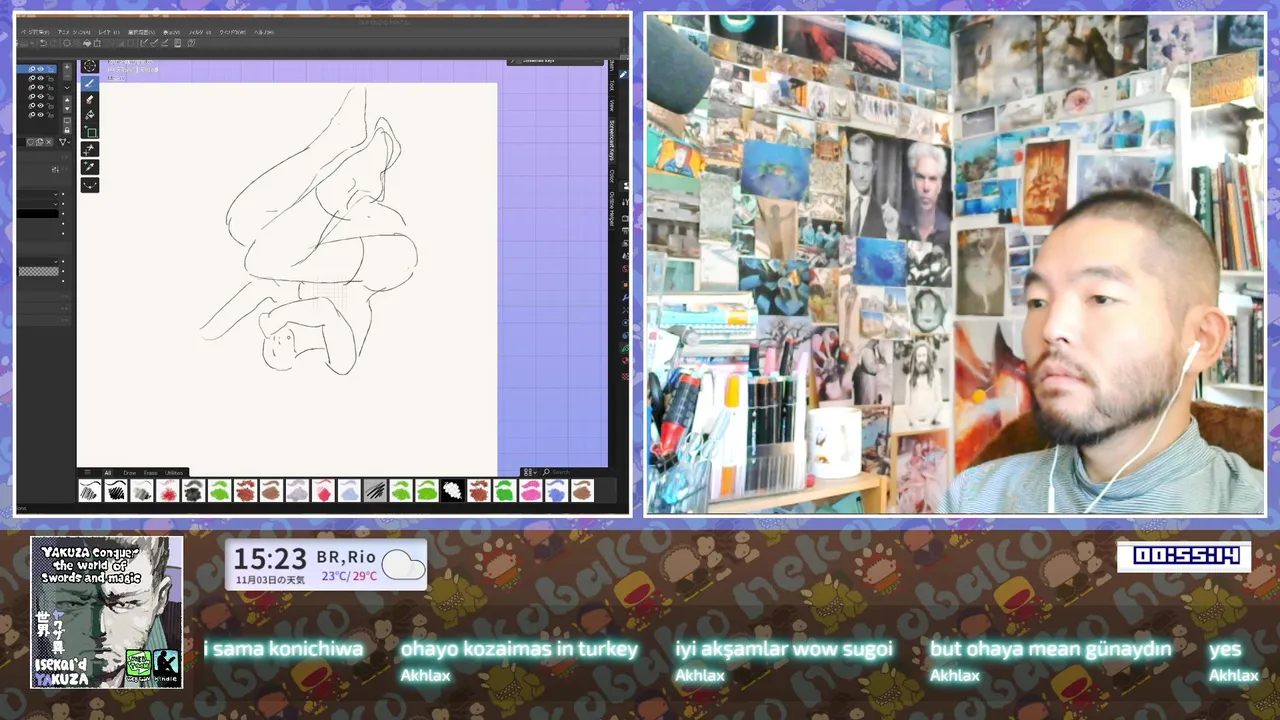Select the dark hatching lines brush thumbnail
Viewport: 1280px width, 720px height.
375,490
